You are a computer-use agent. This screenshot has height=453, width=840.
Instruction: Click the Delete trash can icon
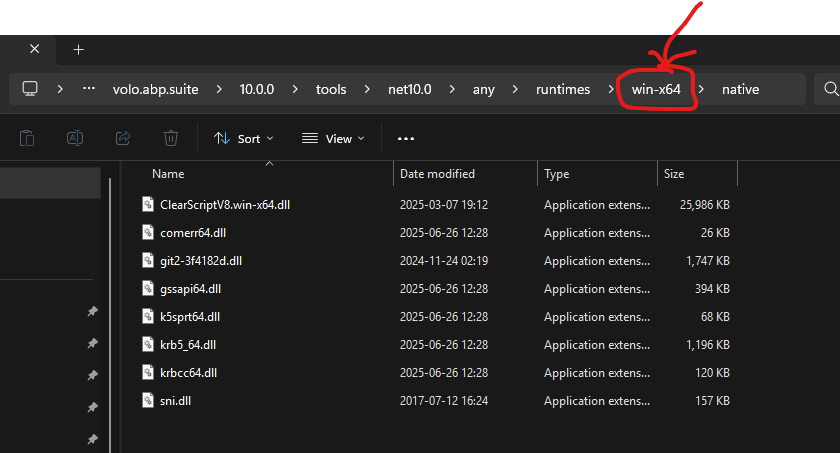tap(171, 139)
